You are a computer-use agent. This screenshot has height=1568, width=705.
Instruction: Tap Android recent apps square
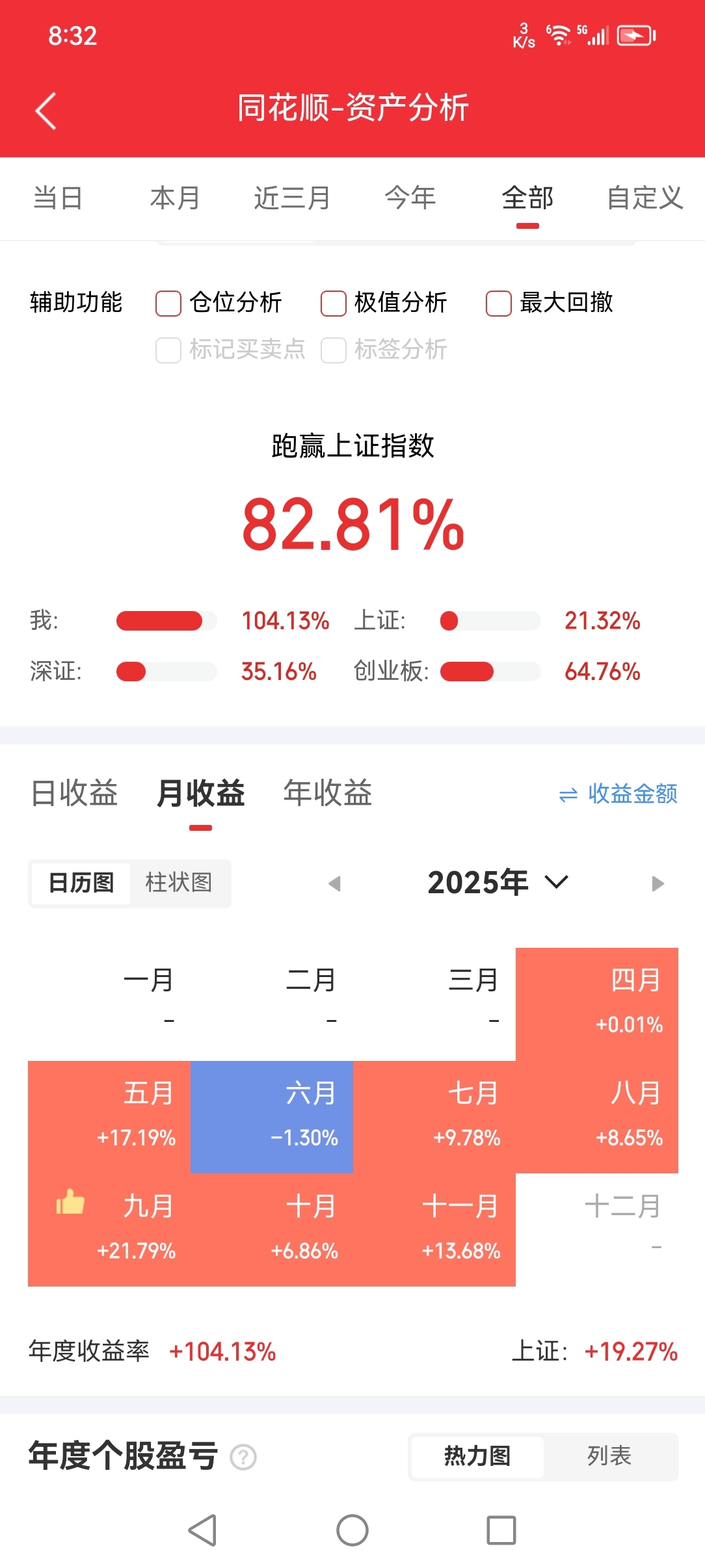click(x=501, y=1530)
